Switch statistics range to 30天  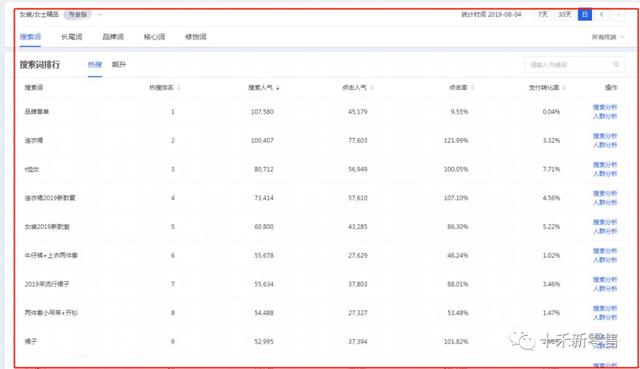(564, 15)
